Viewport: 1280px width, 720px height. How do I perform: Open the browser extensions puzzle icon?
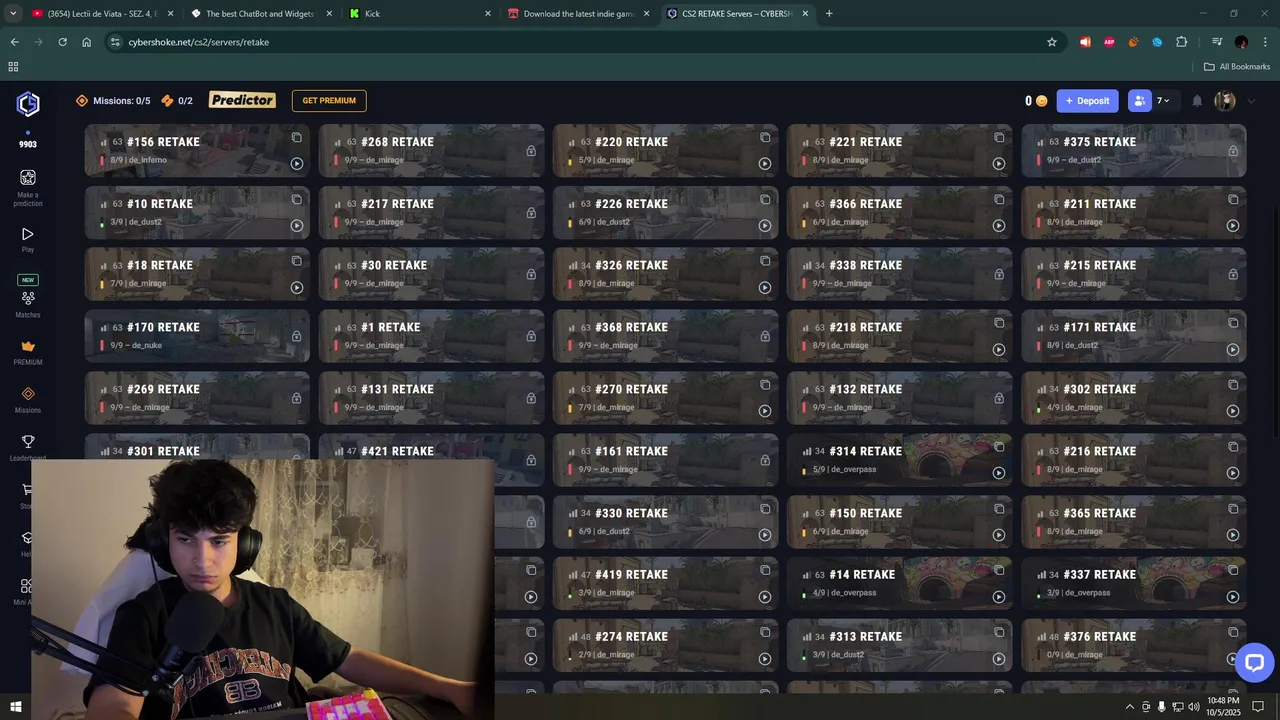1182,42
